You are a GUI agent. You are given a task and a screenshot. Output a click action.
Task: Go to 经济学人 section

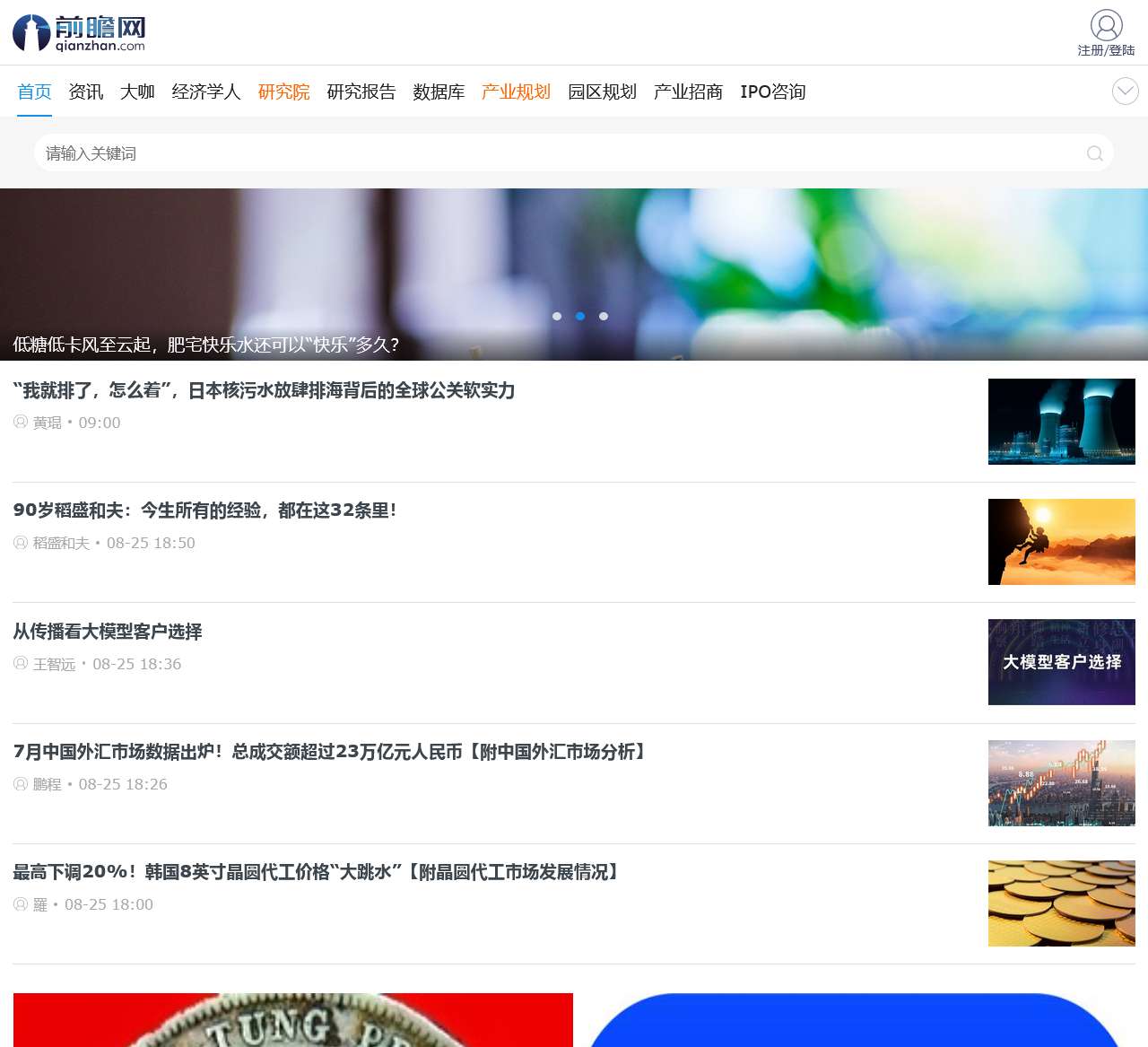206,92
